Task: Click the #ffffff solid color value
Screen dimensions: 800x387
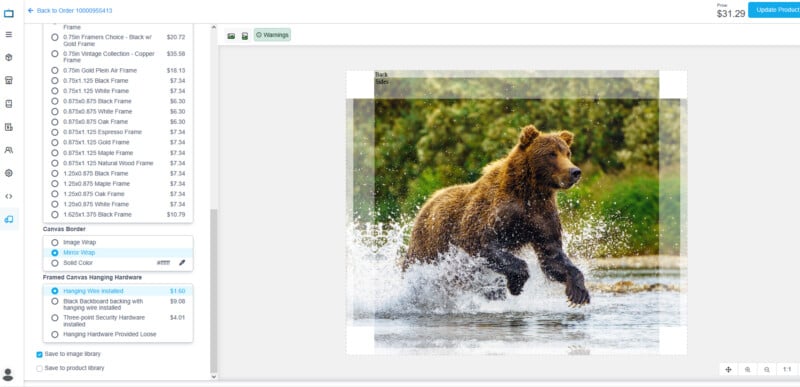Action: point(163,263)
